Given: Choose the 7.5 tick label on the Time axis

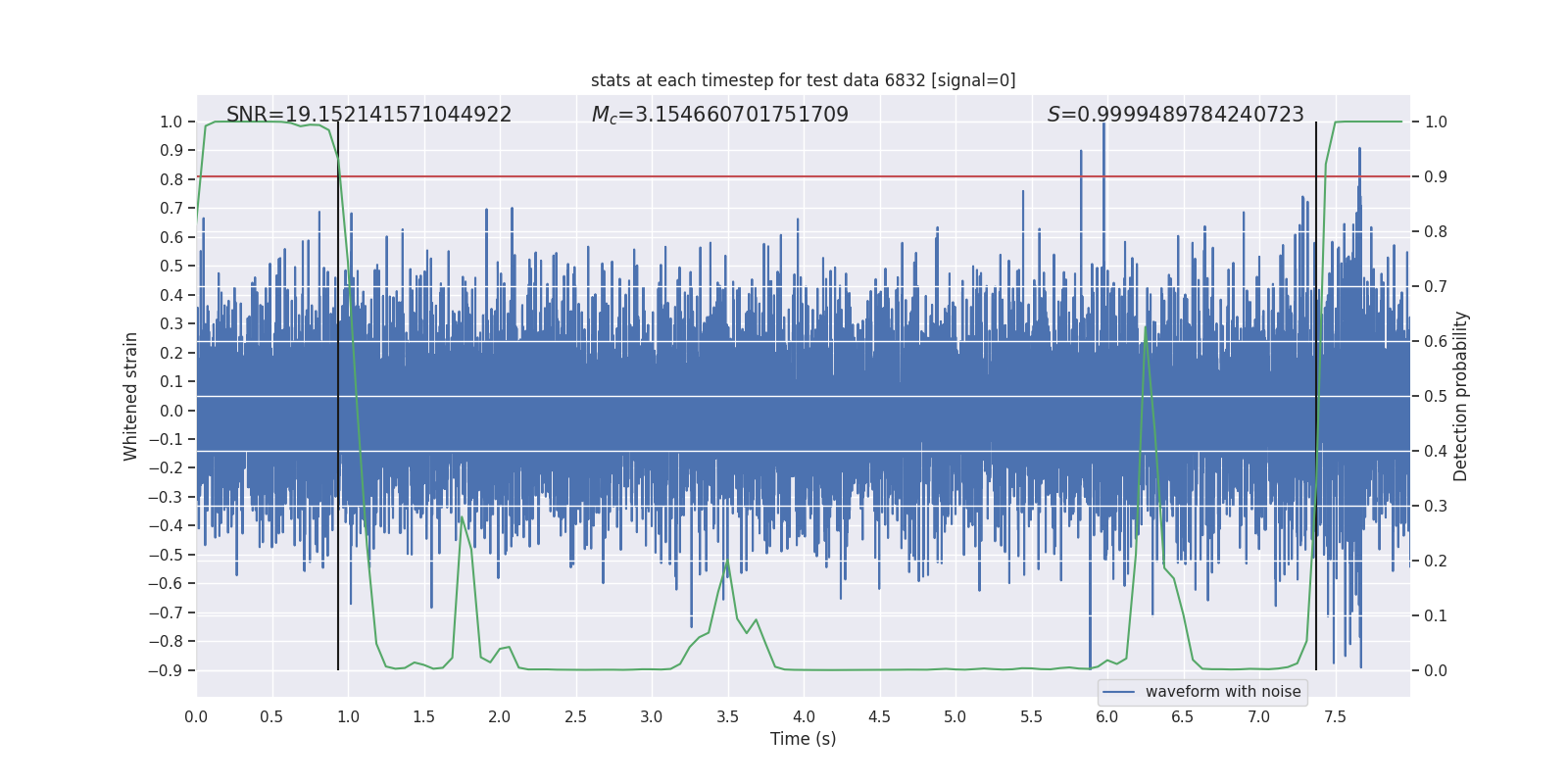Looking at the screenshot, I should pos(1335,716).
